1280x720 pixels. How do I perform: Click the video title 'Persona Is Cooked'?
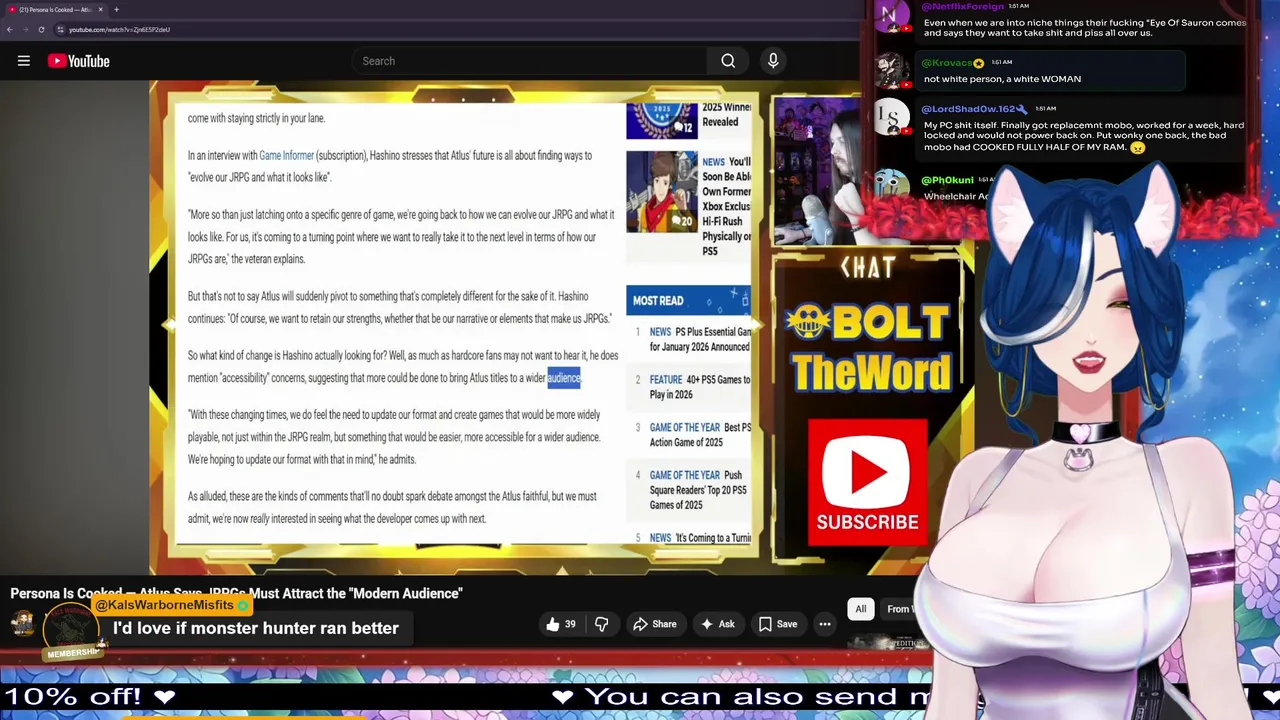pos(236,593)
